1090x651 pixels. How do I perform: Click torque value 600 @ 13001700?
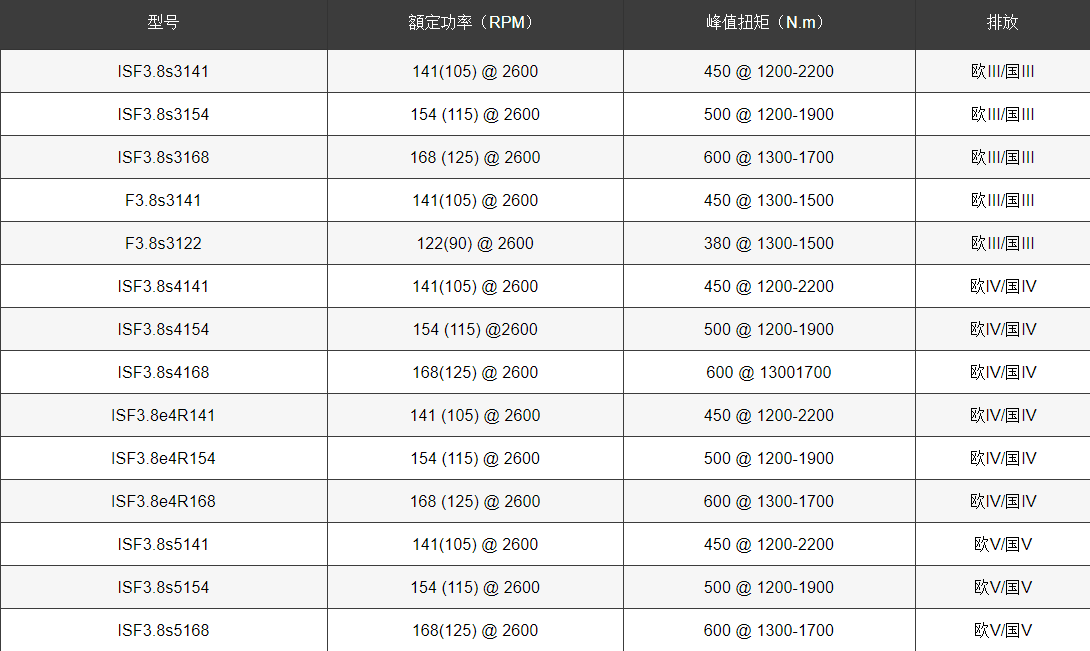pos(769,373)
